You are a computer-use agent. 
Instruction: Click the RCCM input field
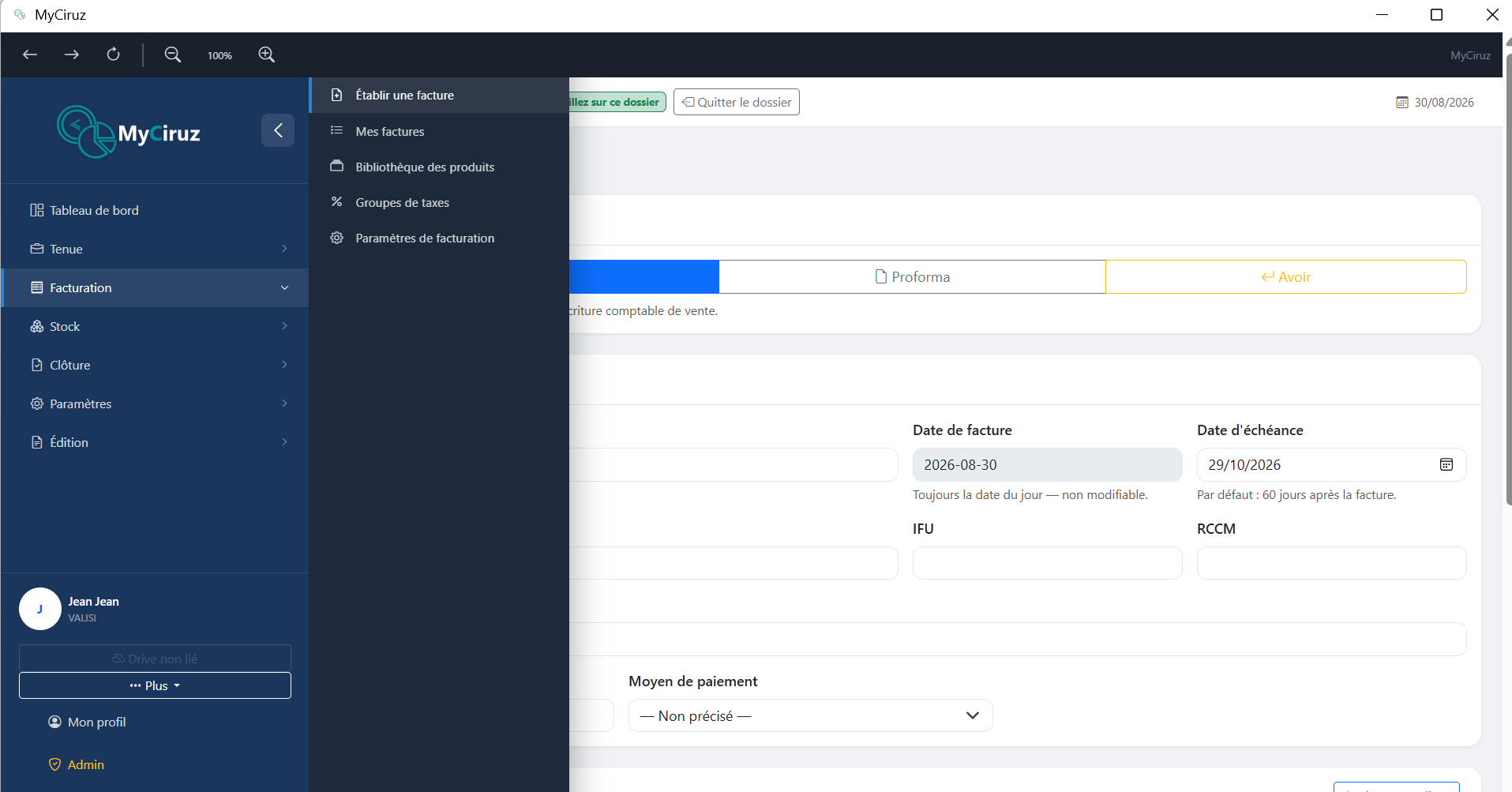point(1332,563)
